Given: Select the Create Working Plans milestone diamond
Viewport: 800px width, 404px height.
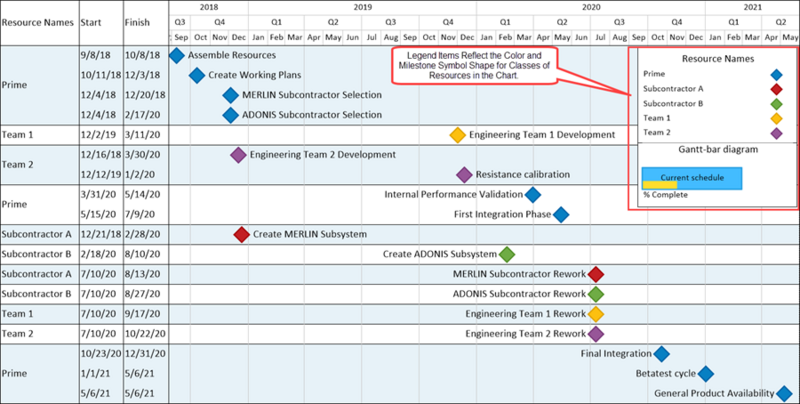Looking at the screenshot, I should 196,75.
